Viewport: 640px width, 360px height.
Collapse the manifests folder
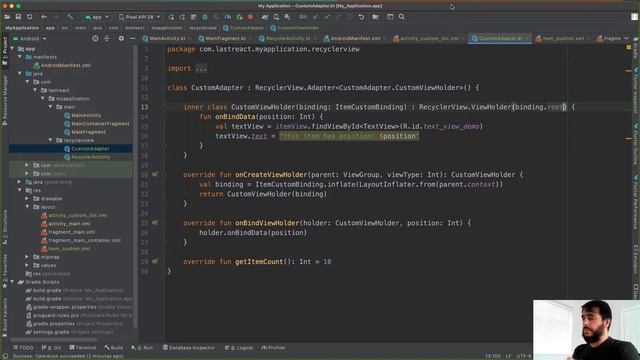click(20, 57)
